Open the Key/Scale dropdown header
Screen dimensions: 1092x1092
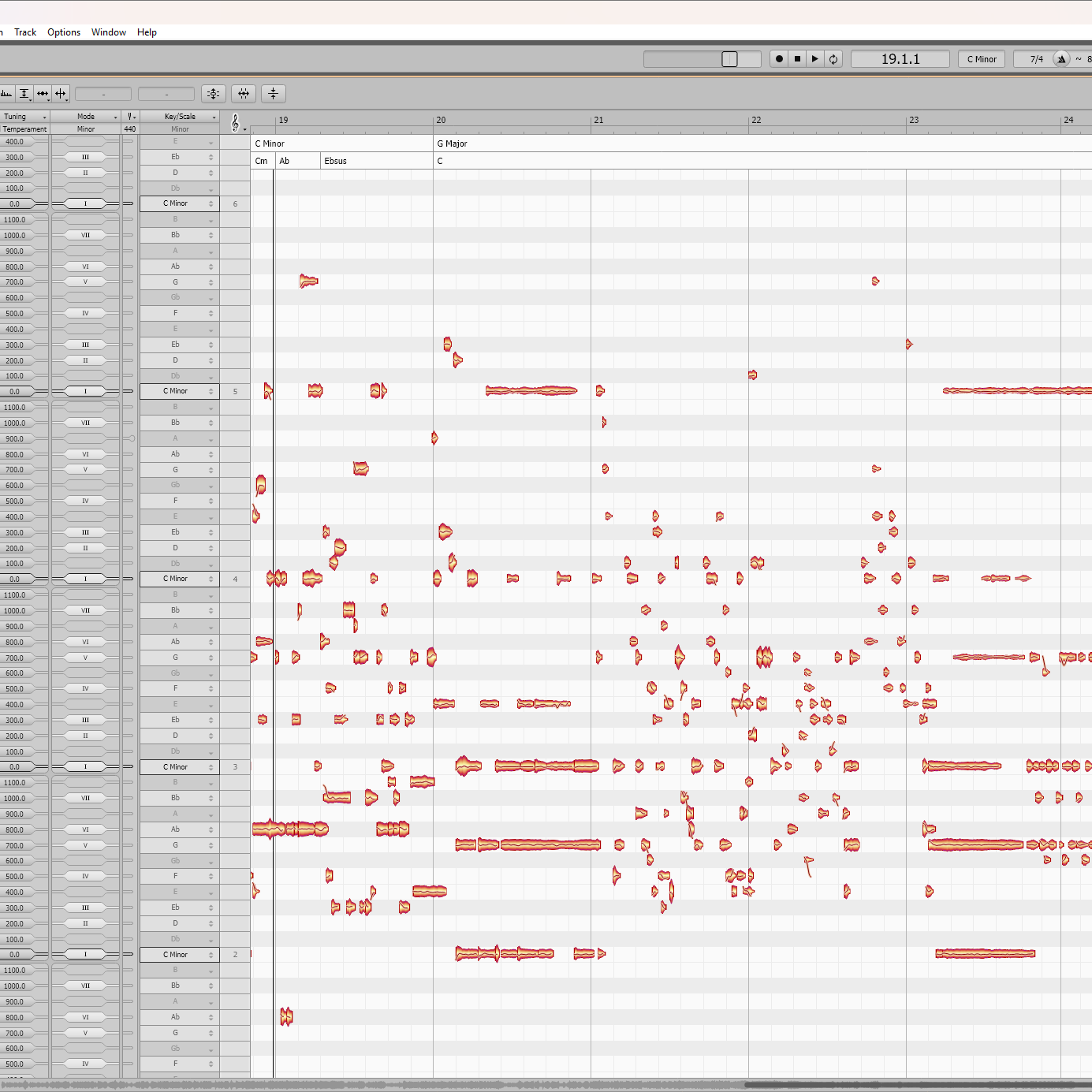pos(180,117)
